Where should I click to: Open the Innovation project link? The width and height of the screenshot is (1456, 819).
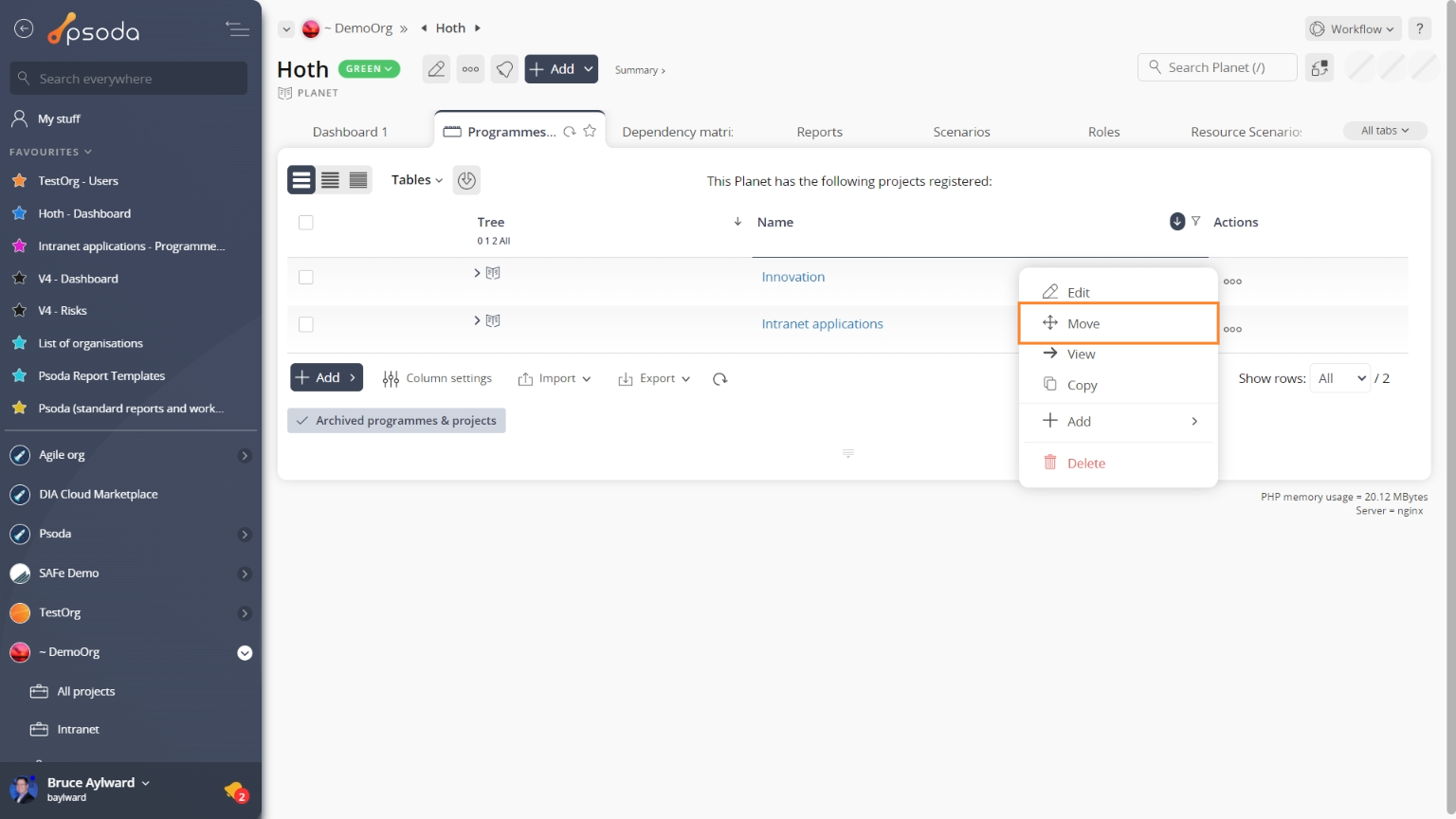(793, 277)
